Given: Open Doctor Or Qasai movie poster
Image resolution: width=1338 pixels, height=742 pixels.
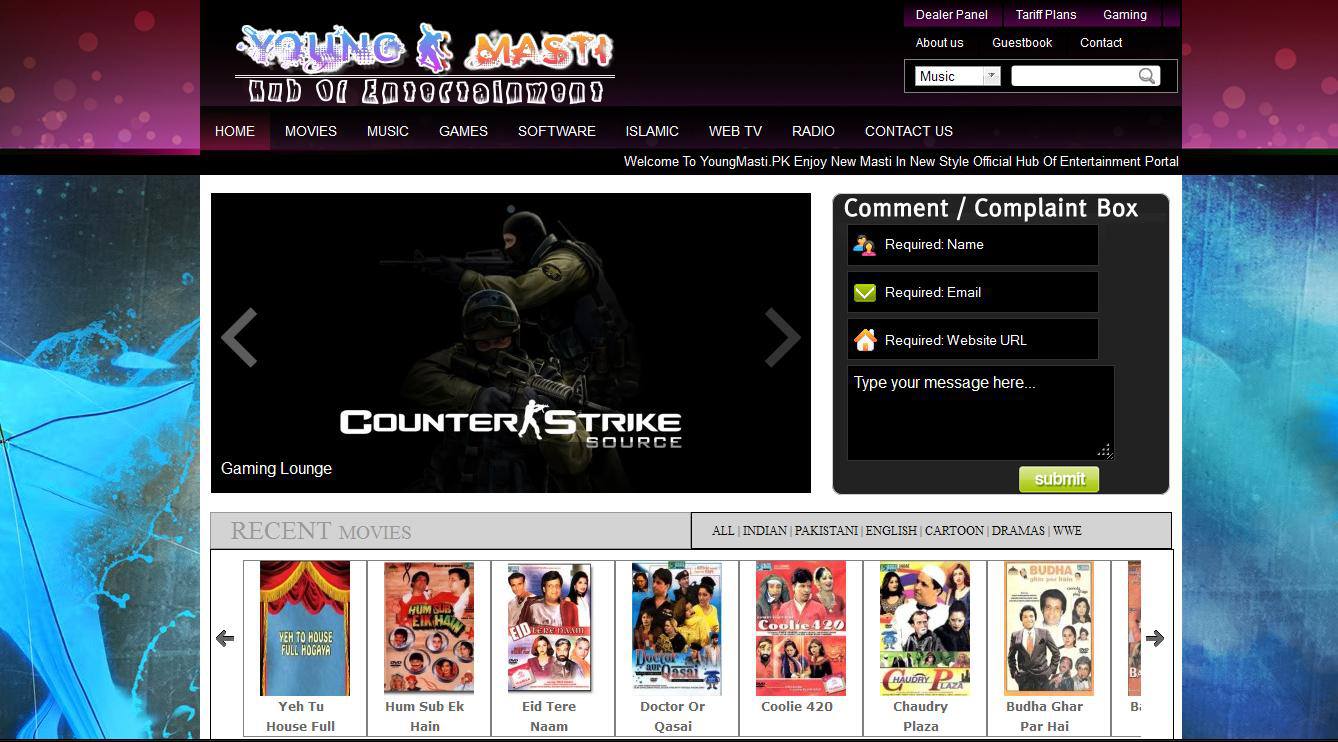Looking at the screenshot, I should coord(677,628).
